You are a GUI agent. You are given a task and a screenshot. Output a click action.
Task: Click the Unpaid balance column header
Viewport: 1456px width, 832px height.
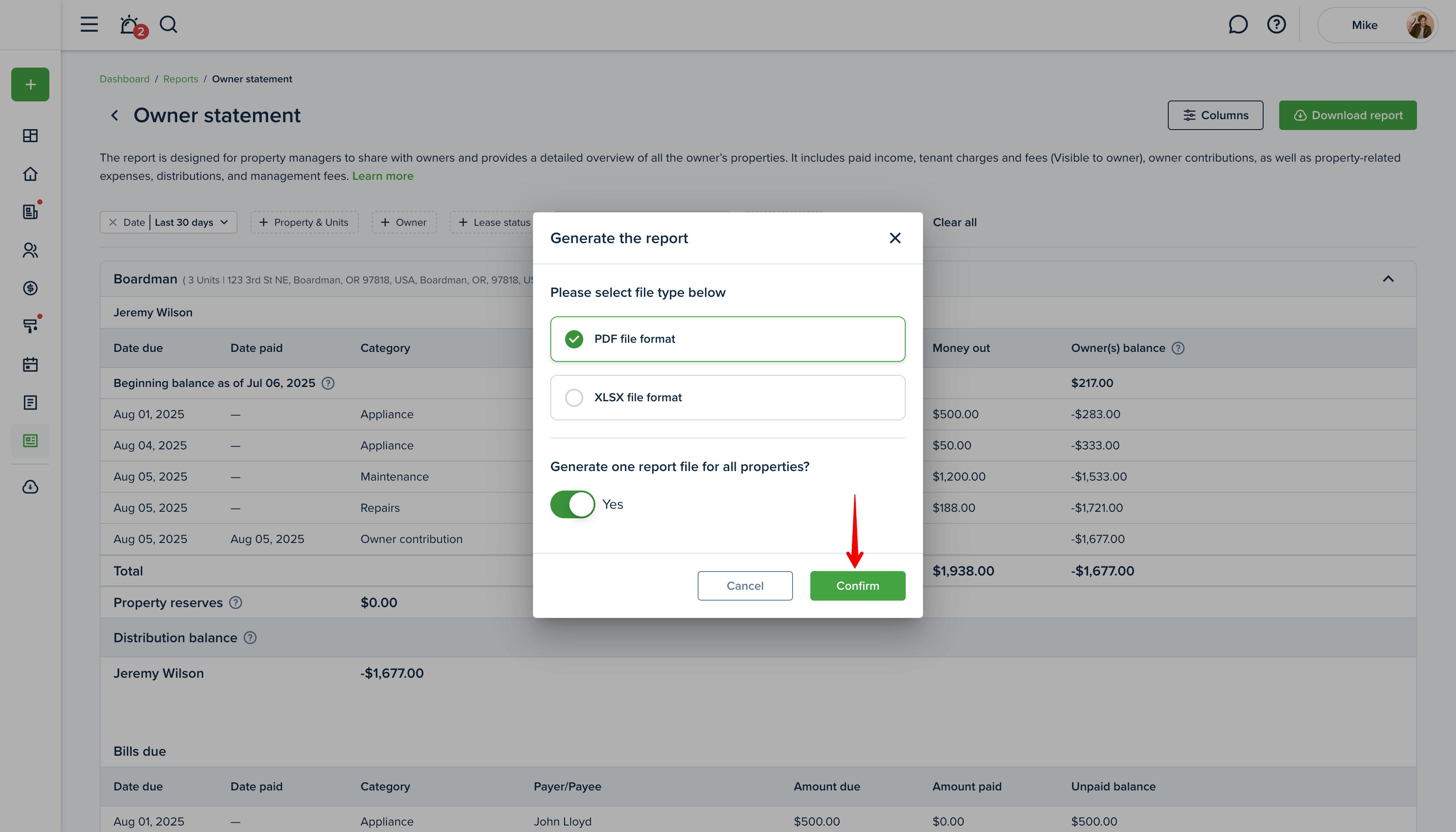[x=1113, y=786]
